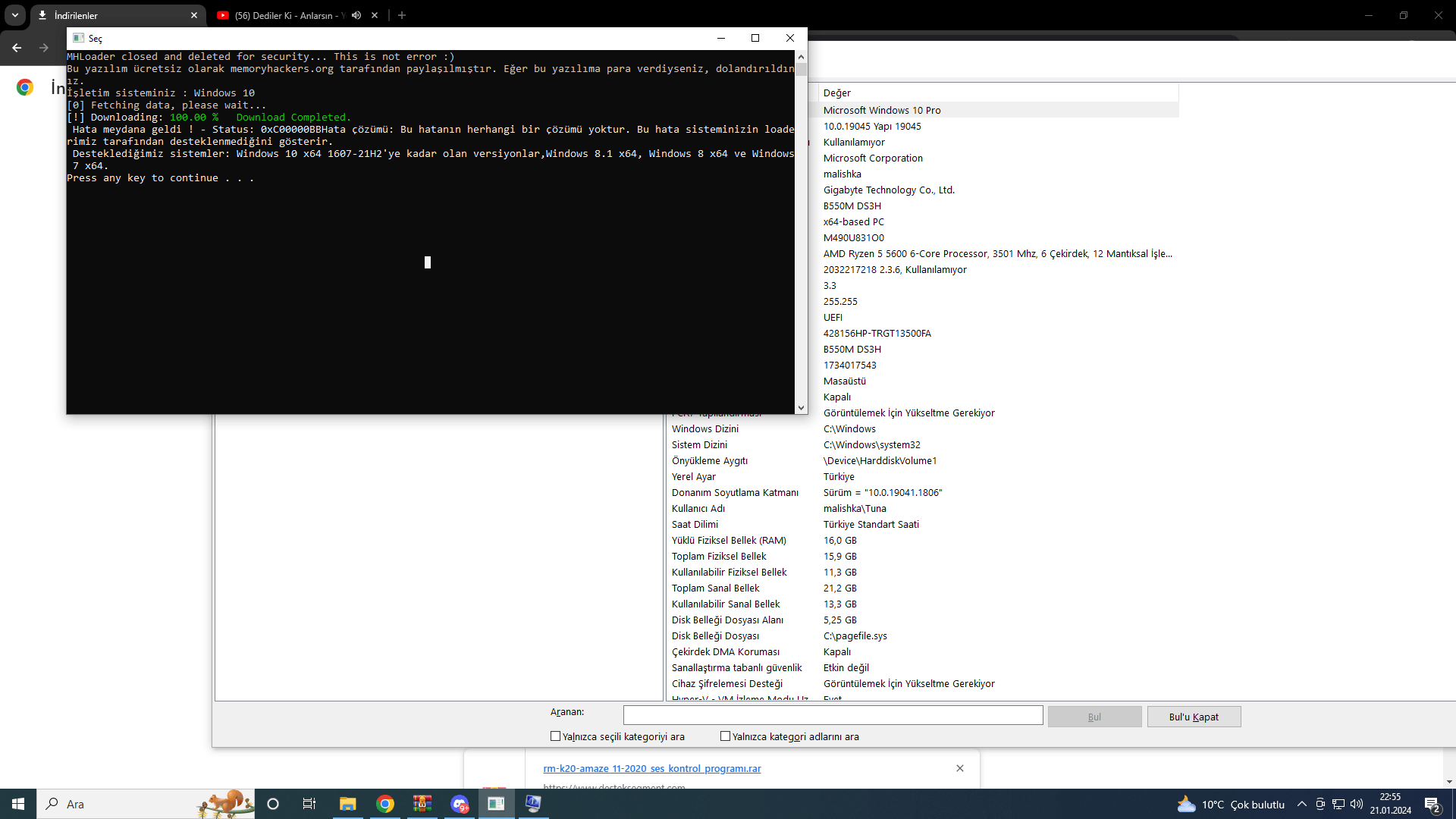Open the rm-k20-amaze ses kontrol programı.rar link

(652, 768)
